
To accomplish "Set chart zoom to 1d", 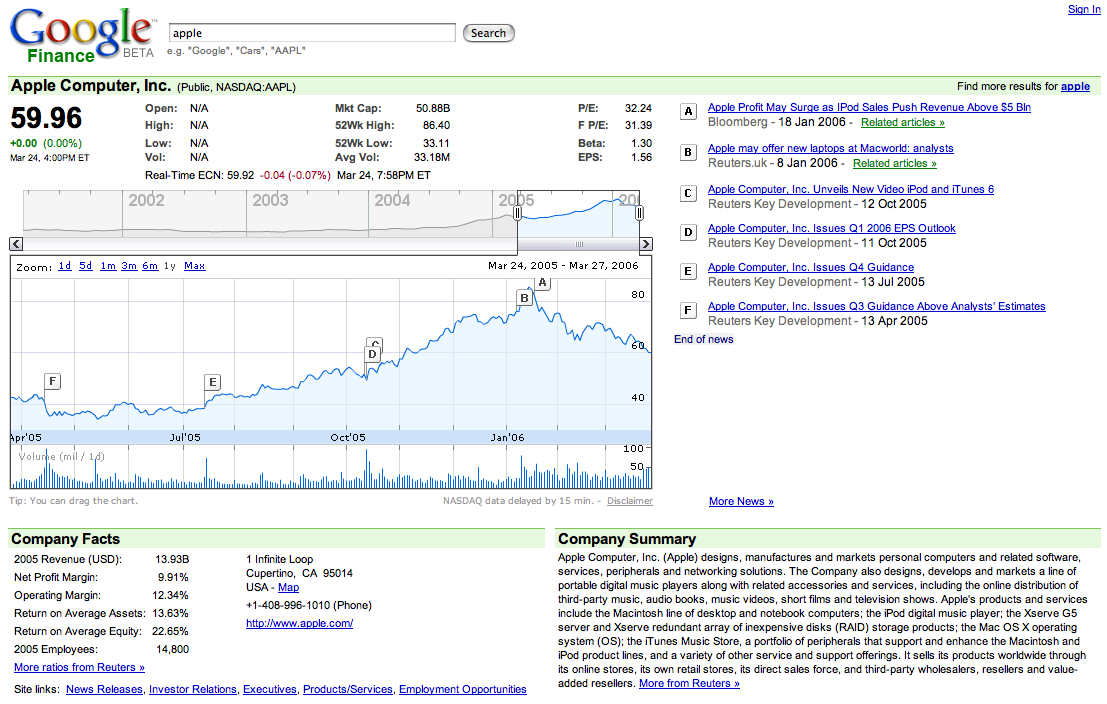I will 65,266.
